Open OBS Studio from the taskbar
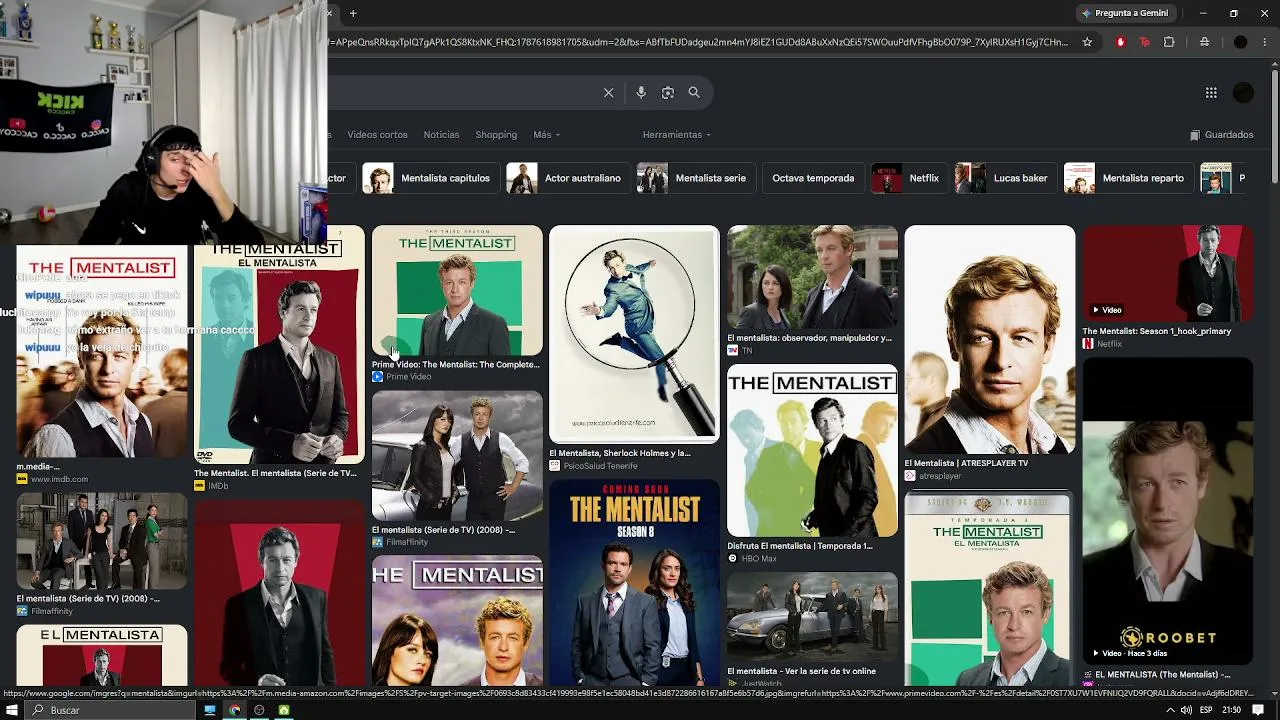The image size is (1280, 720). tap(259, 710)
